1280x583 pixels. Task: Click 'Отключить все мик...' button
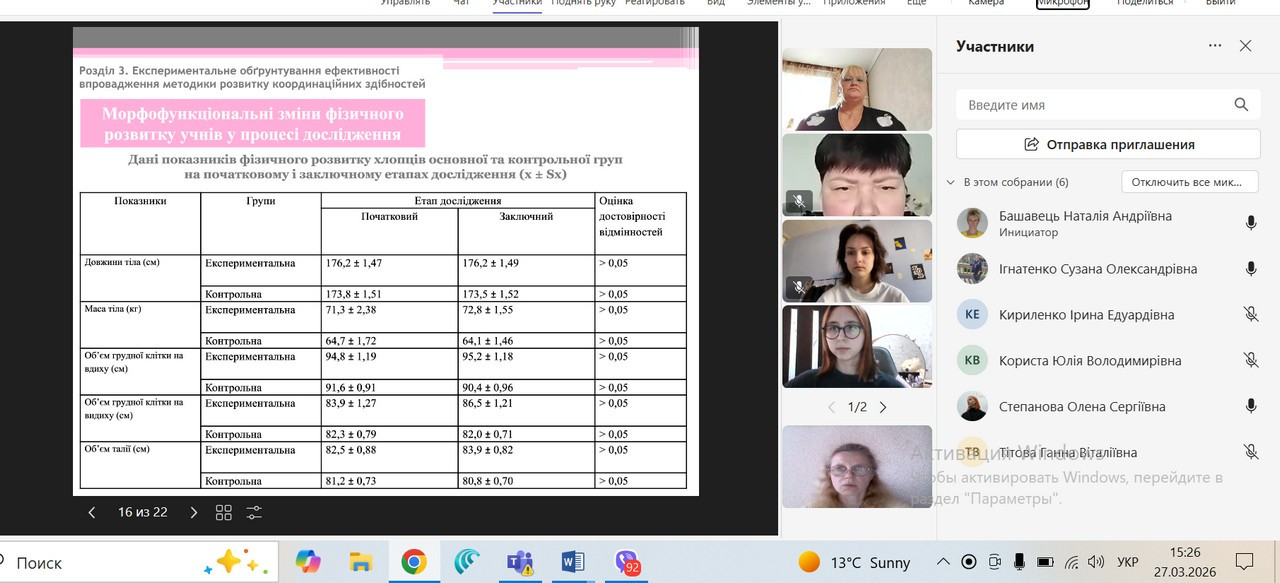(1189, 182)
